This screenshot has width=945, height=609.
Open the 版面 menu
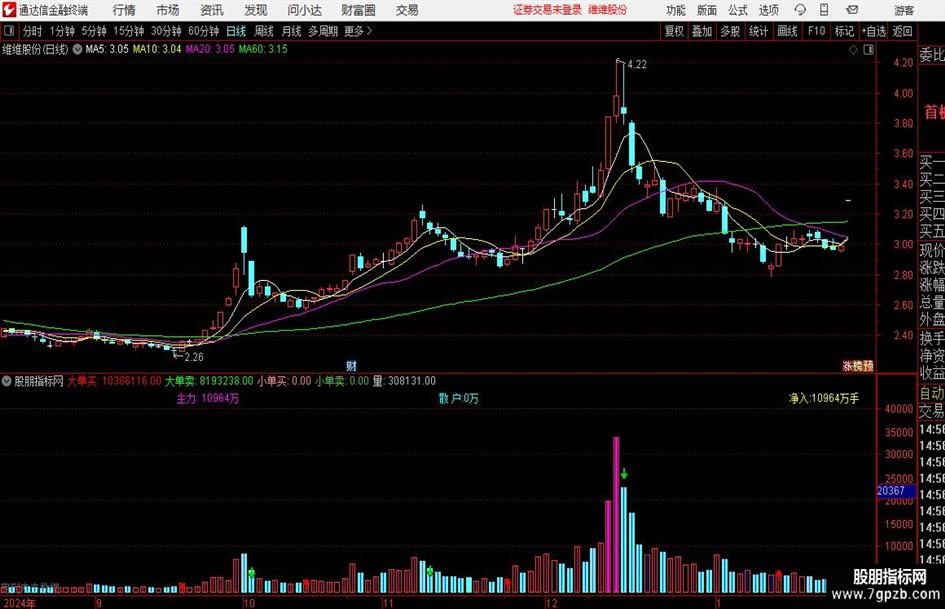point(706,10)
